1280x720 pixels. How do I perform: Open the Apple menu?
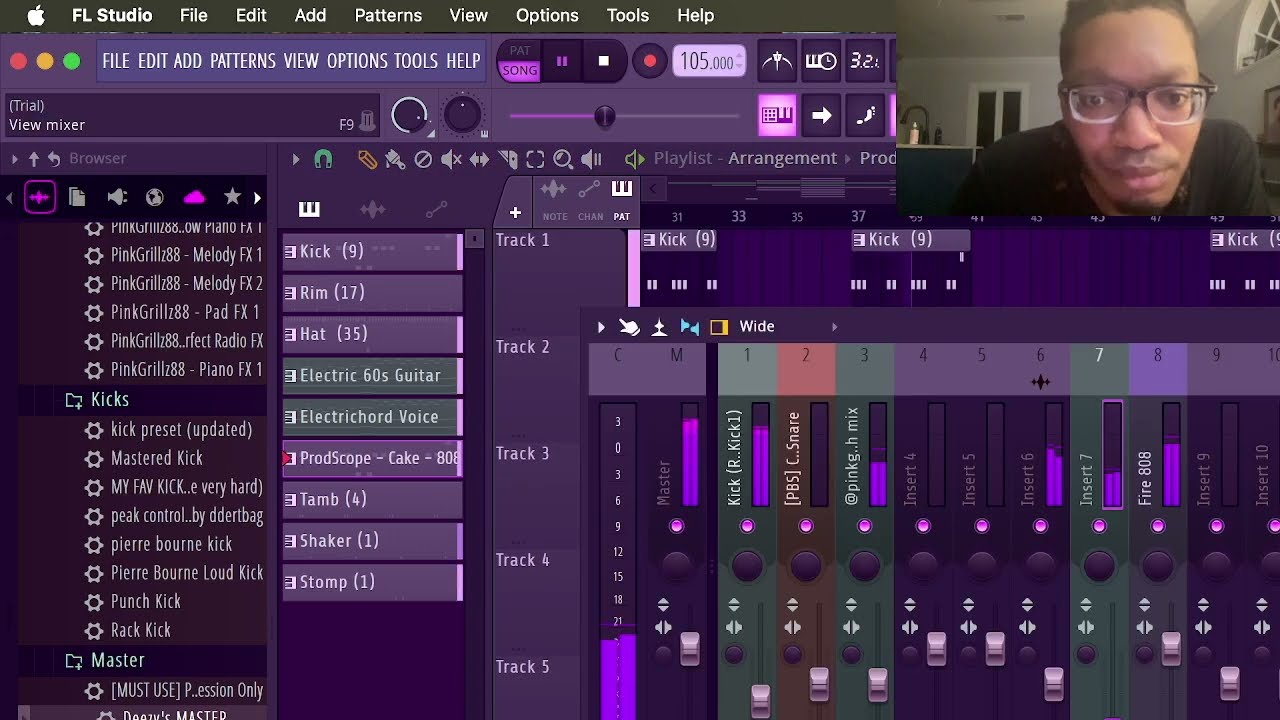(36, 15)
